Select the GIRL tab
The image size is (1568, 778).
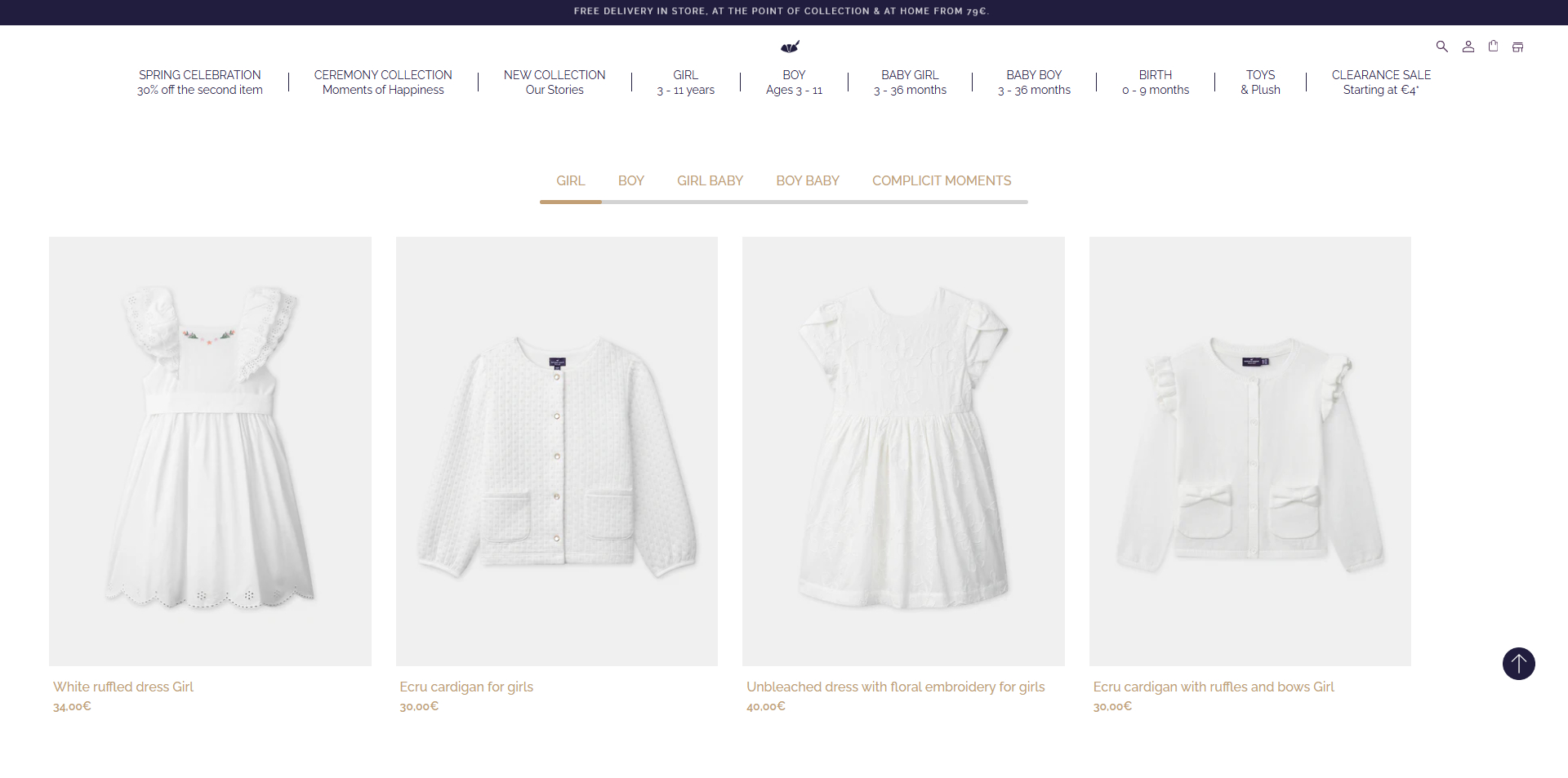(571, 180)
